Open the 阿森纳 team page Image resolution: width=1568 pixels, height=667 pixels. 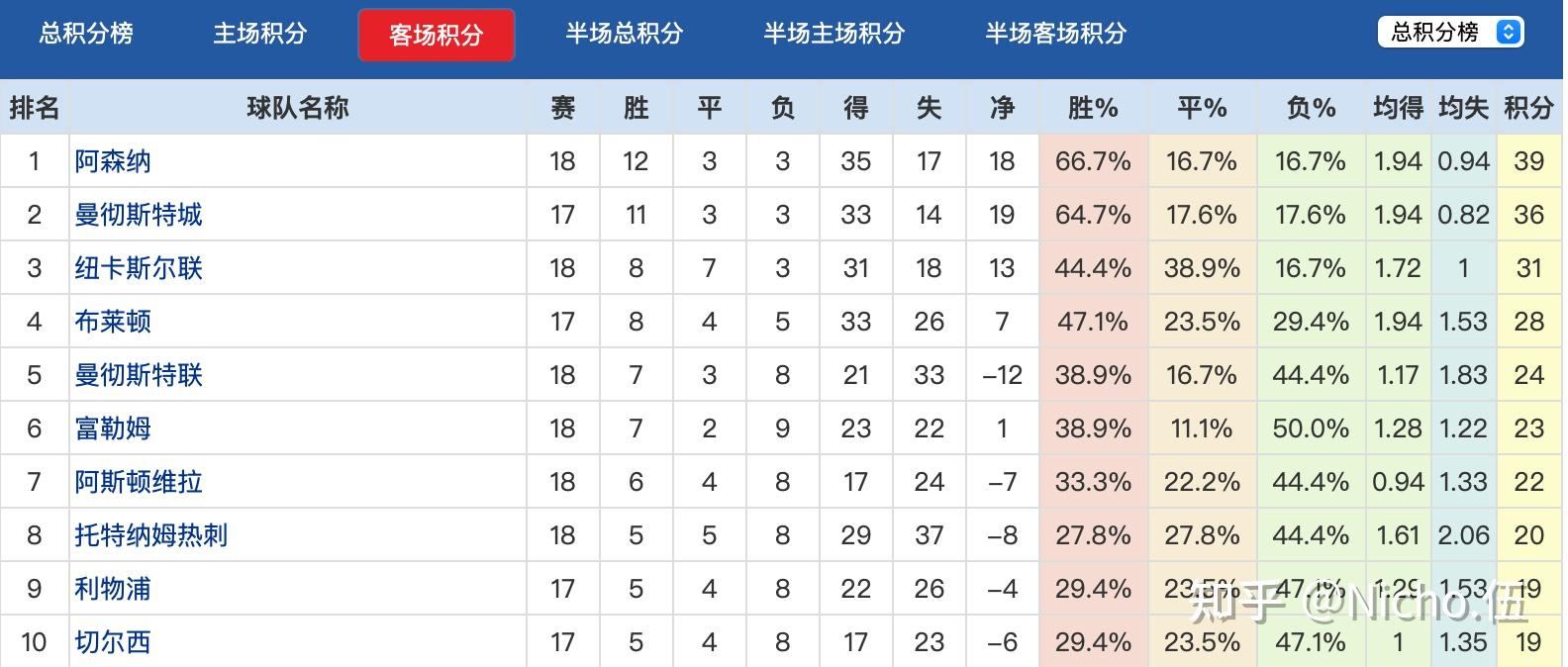[112, 160]
